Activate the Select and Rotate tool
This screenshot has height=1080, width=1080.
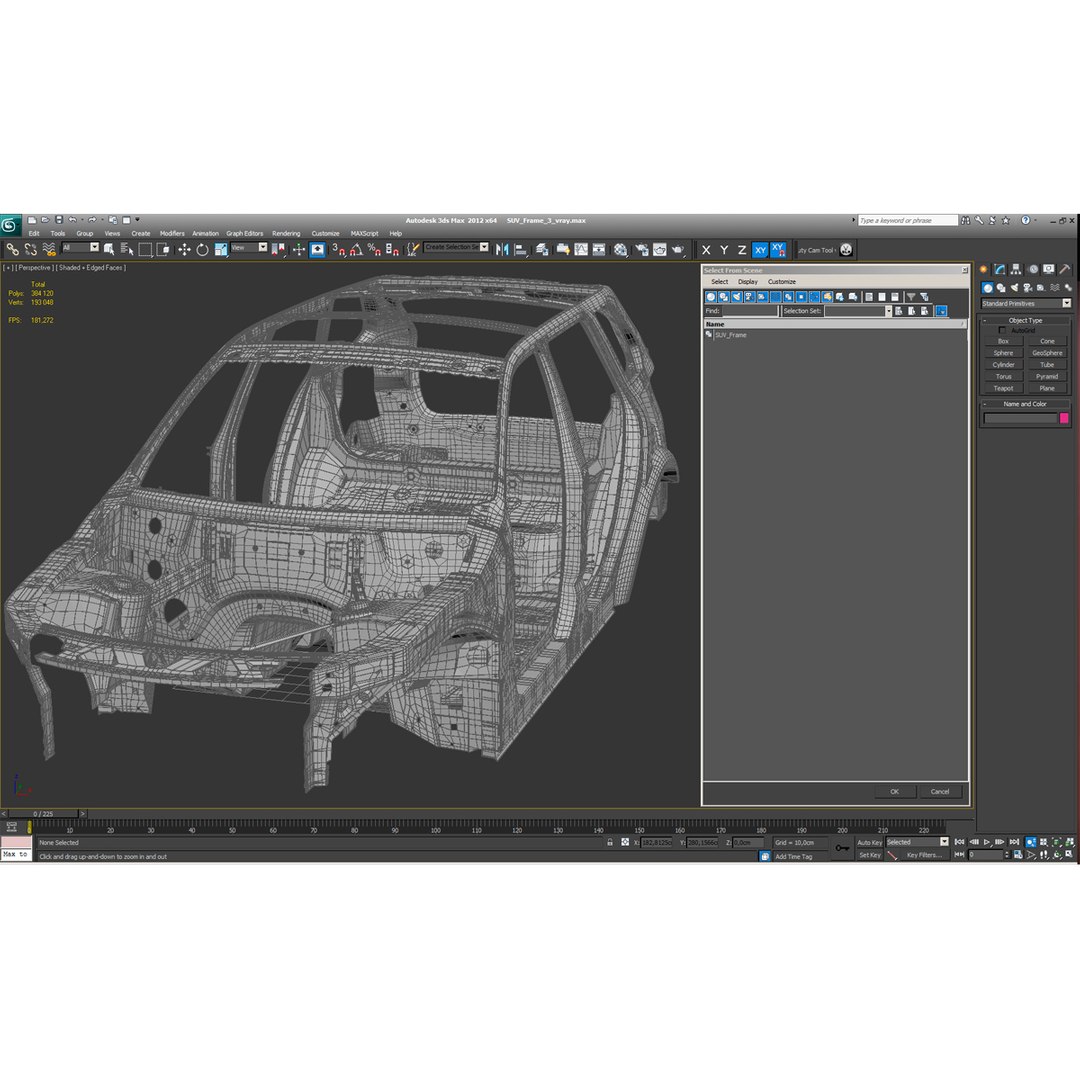(202, 249)
